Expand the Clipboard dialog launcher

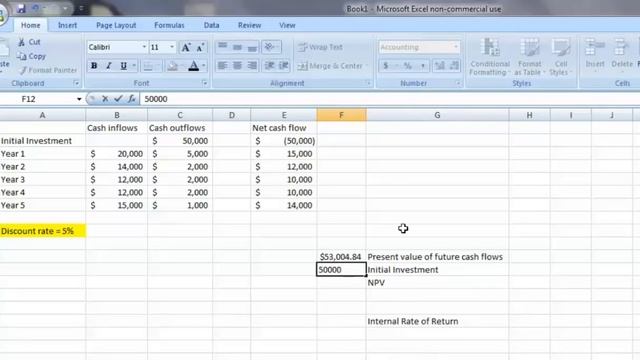[x=76, y=83]
